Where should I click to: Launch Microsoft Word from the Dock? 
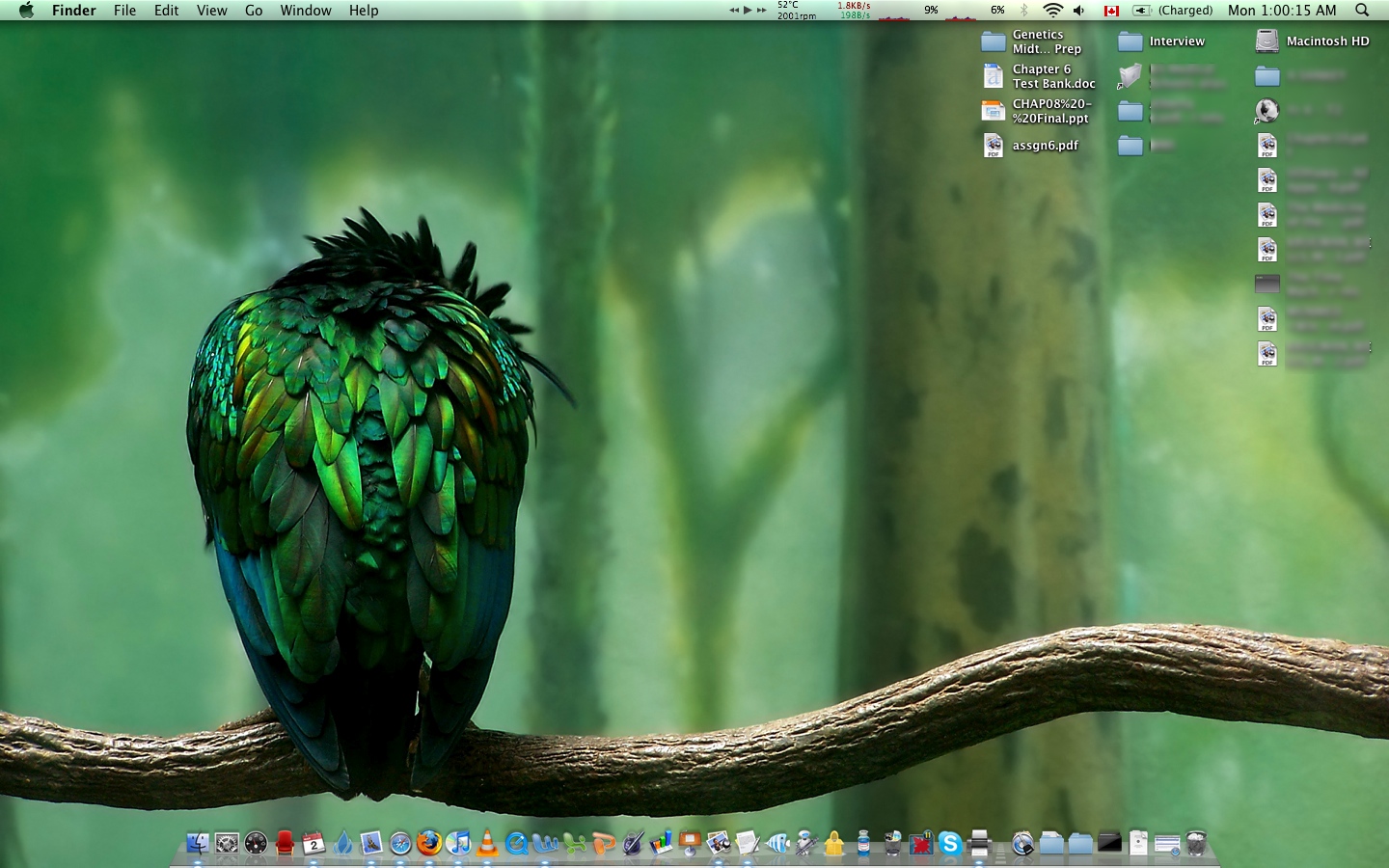click(546, 843)
